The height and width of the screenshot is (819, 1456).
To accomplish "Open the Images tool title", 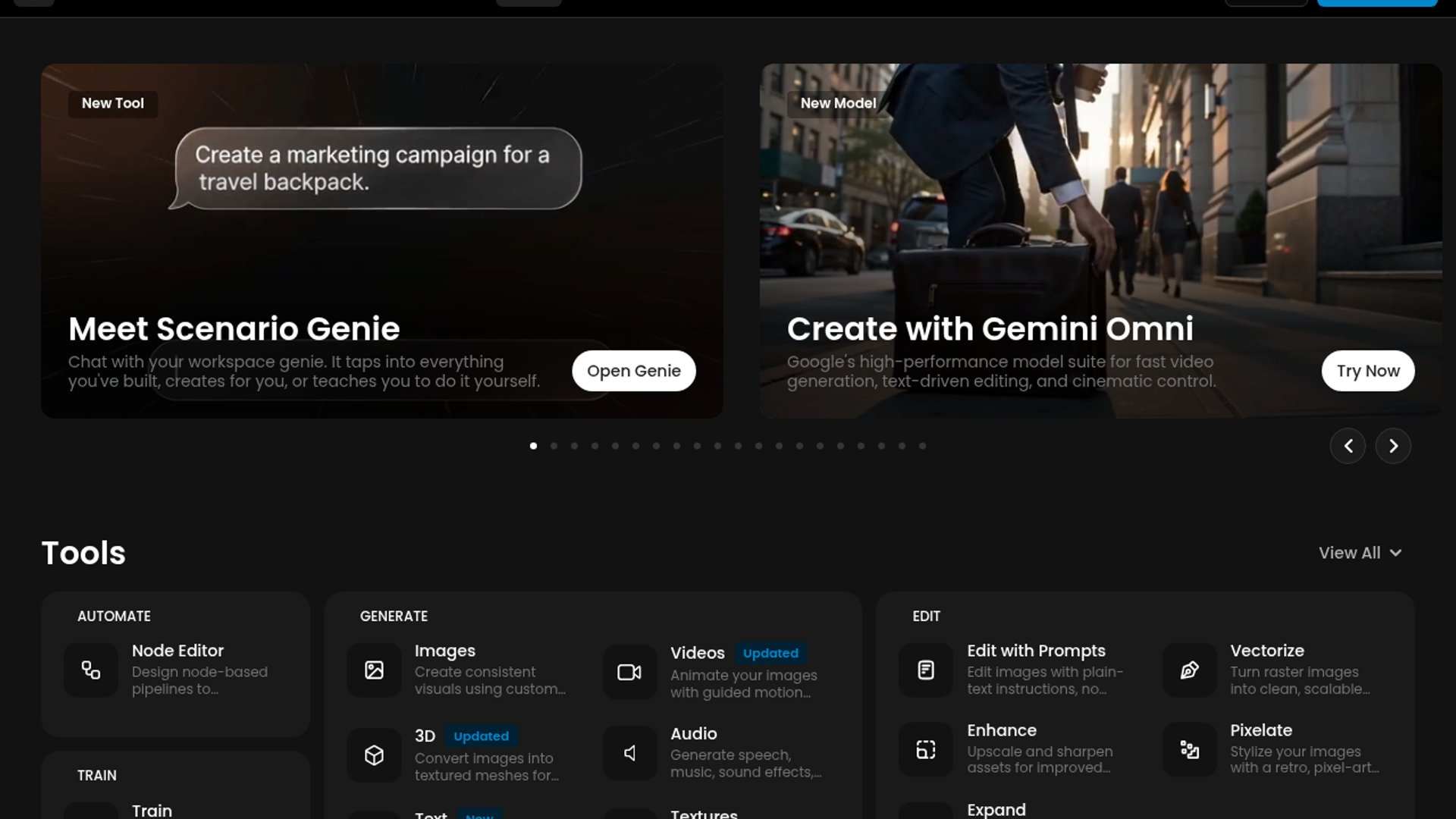I will (445, 651).
